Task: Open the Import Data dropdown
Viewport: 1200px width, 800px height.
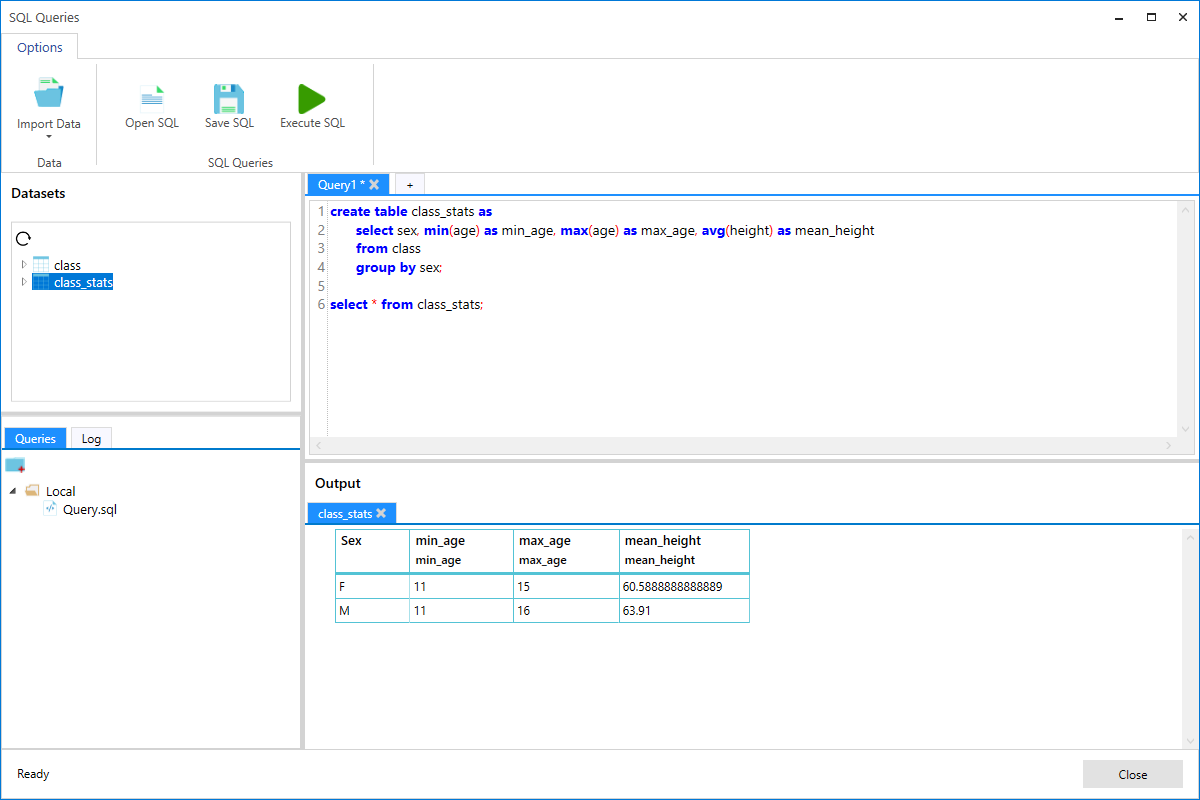Action: [49, 136]
